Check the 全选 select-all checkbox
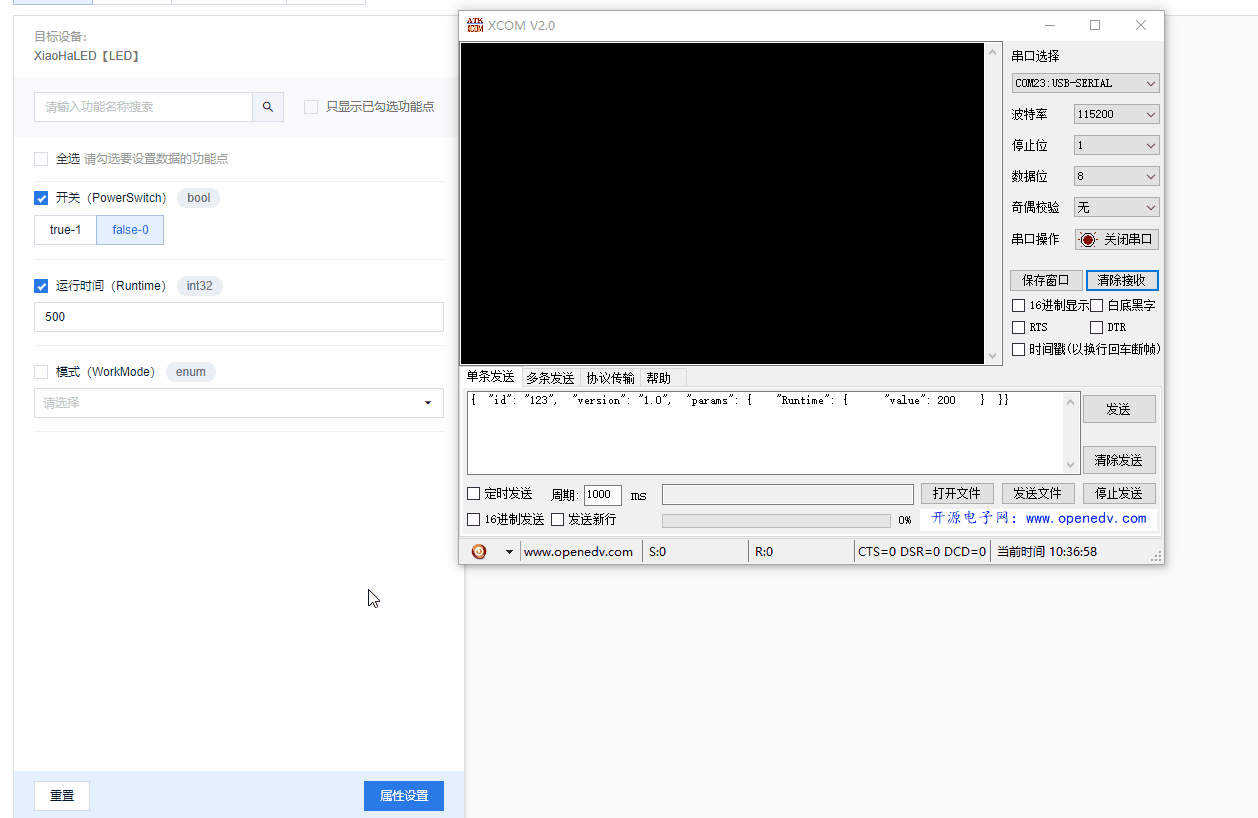 pos(41,159)
